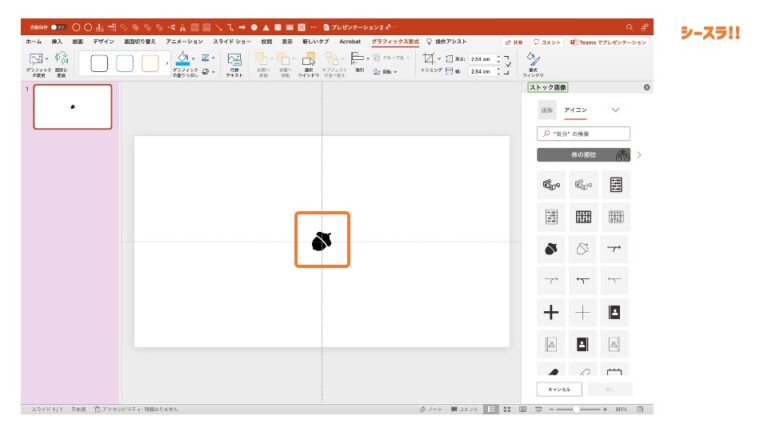Click the Cancel button in stock panel

(559, 389)
